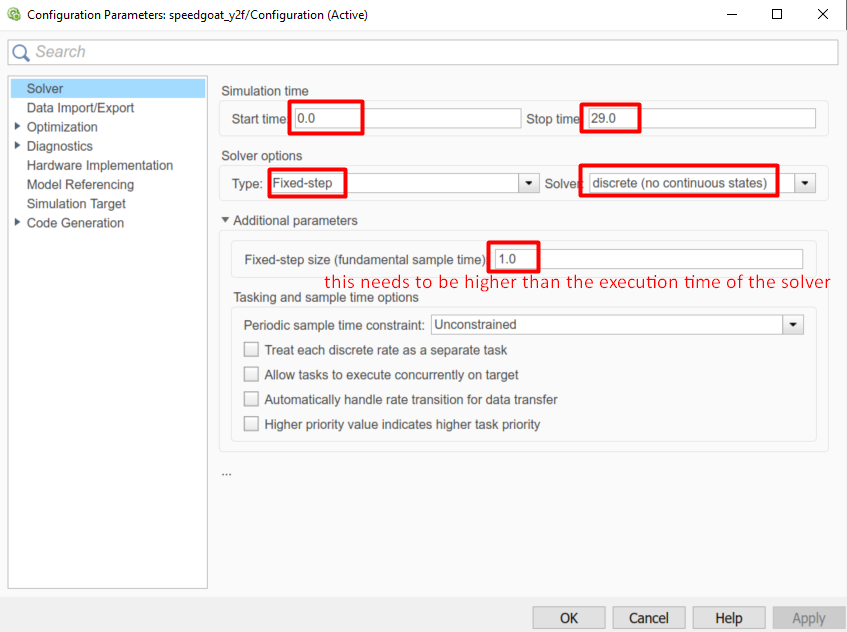Expand the Code Generation tree node
Image resolution: width=847 pixels, height=632 pixels.
[x=17, y=223]
